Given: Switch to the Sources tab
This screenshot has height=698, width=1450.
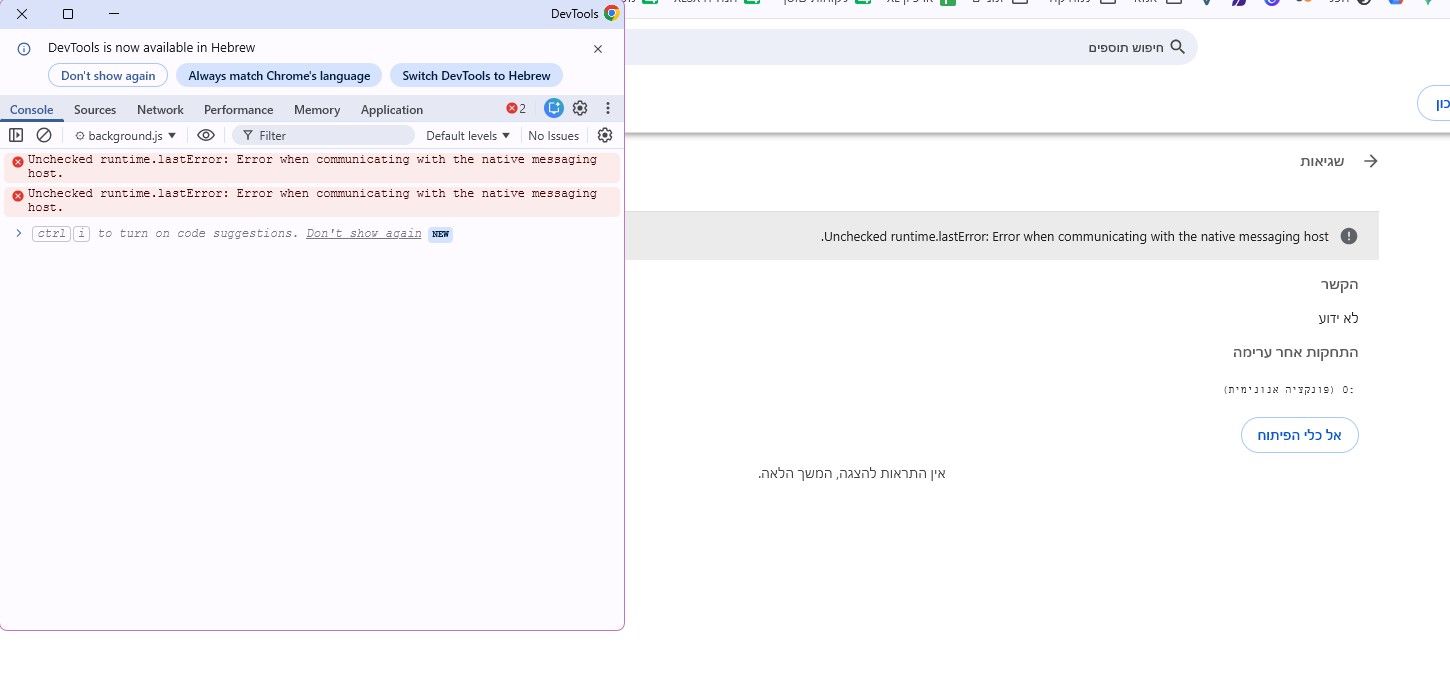Looking at the screenshot, I should [x=95, y=110].
